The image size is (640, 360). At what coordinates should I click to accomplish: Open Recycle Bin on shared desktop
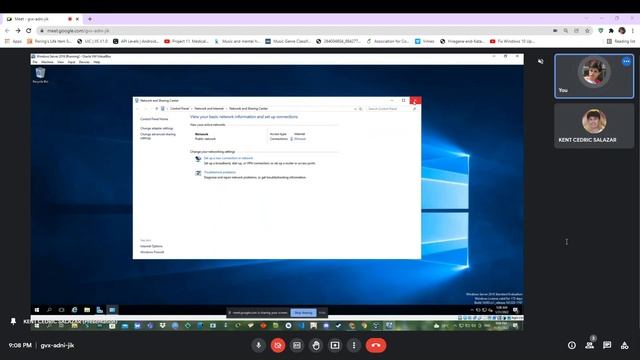[x=40, y=75]
